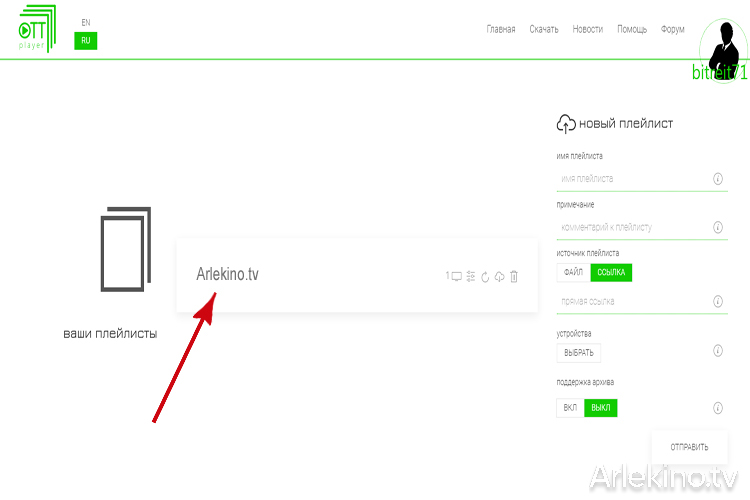This screenshot has height=500, width=750.
Task: Click the устройства label
Action: (x=574, y=333)
